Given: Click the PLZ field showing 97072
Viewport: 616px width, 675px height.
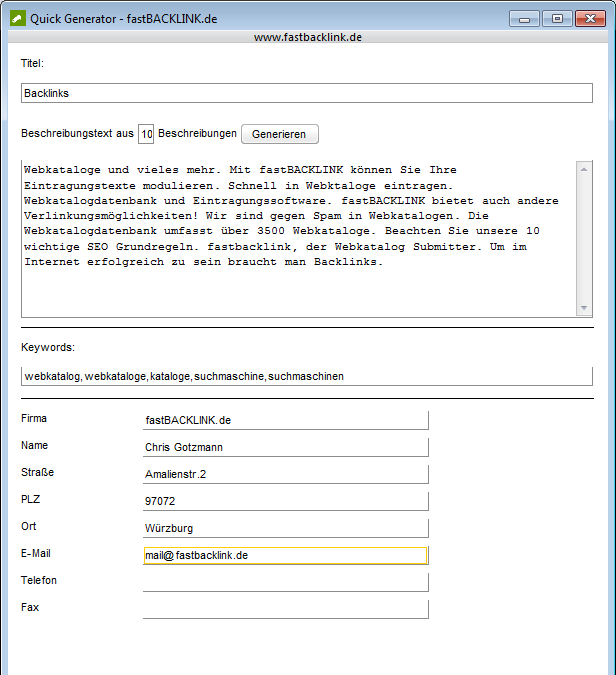Looking at the screenshot, I should click(286, 501).
